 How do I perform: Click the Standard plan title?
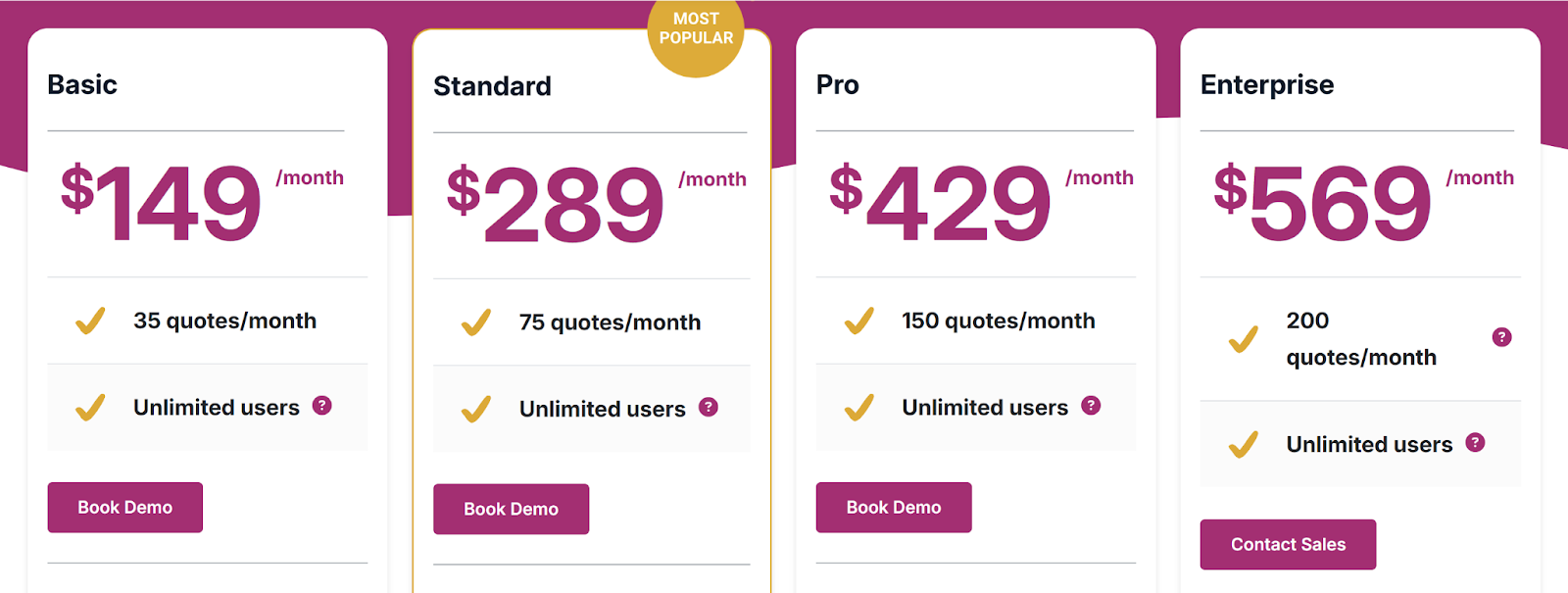tap(492, 86)
